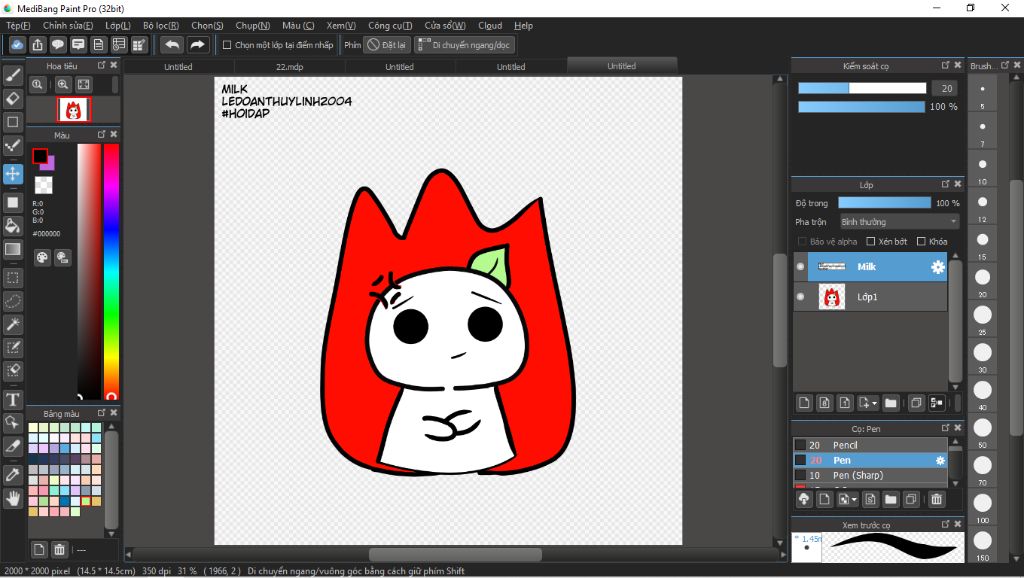The image size is (1024, 578).
Task: Click the 'Đặt lại' reset button
Action: pyautogui.click(x=387, y=45)
